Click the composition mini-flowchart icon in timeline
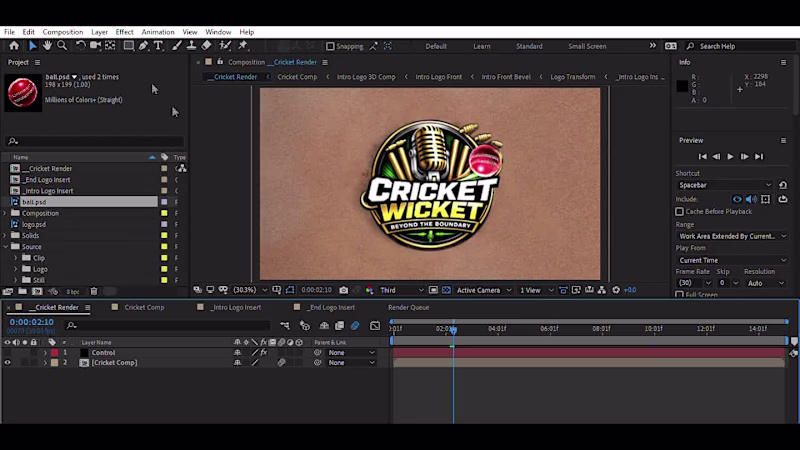 point(285,326)
